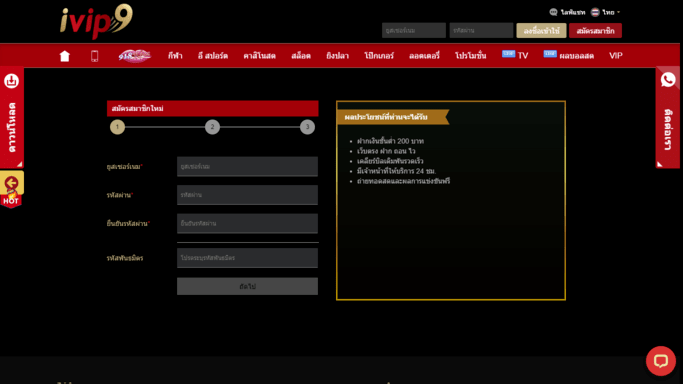This screenshot has height=384, width=683.
Task: Open the mobile phone icon in the navigation bar
Action: [95, 56]
